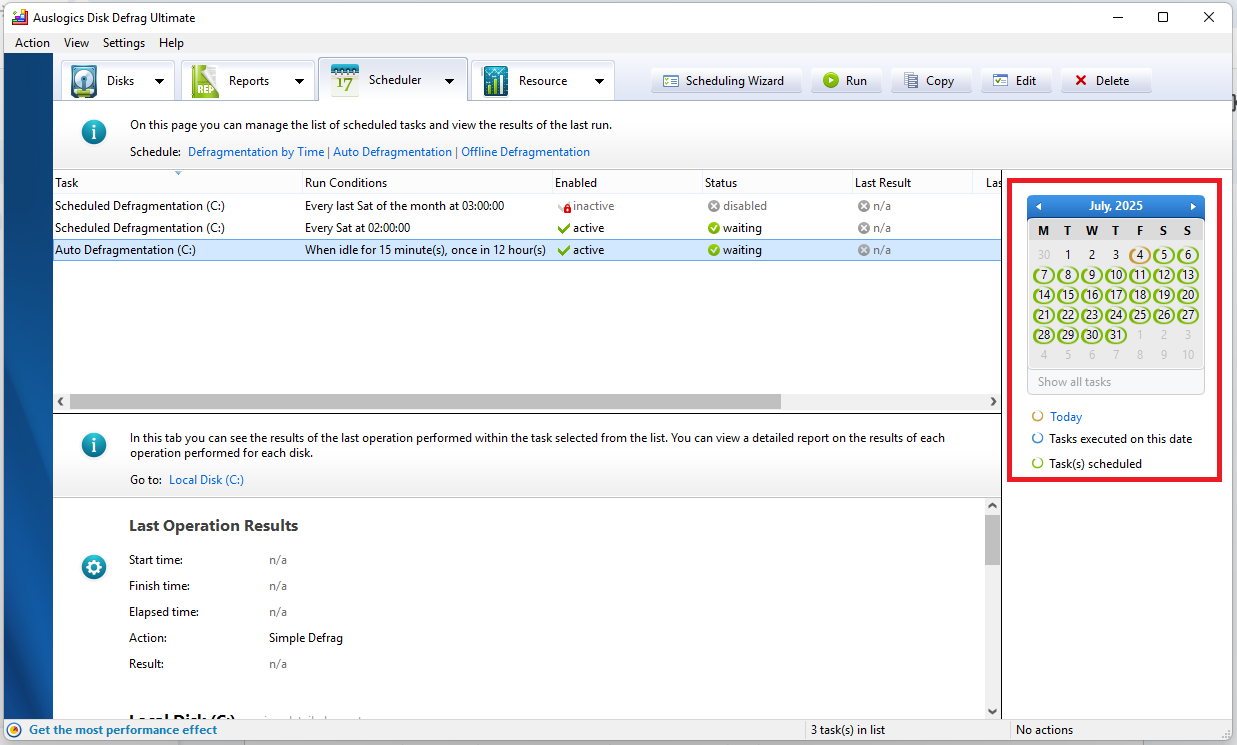
Task: Go to the next month in calendar
Action: [1192, 206]
